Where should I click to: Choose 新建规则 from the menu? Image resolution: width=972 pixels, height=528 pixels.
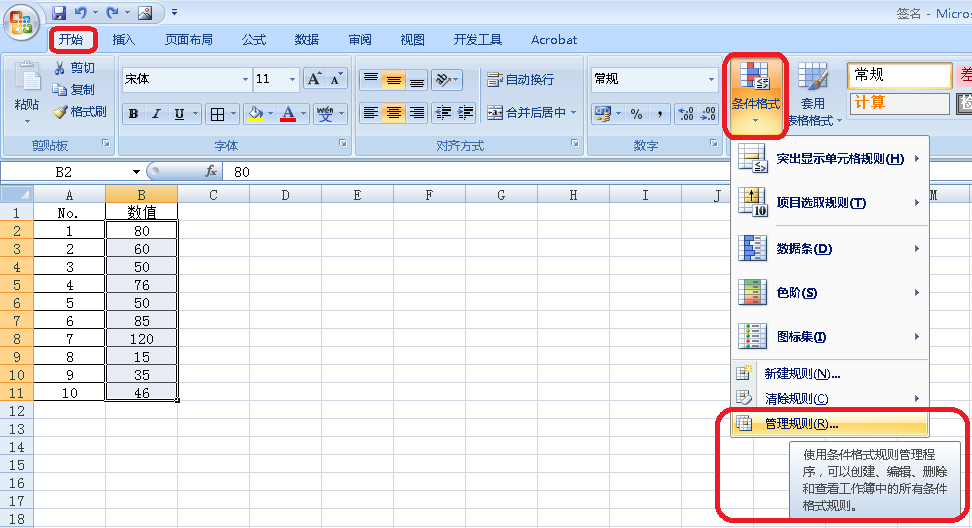coord(829,374)
